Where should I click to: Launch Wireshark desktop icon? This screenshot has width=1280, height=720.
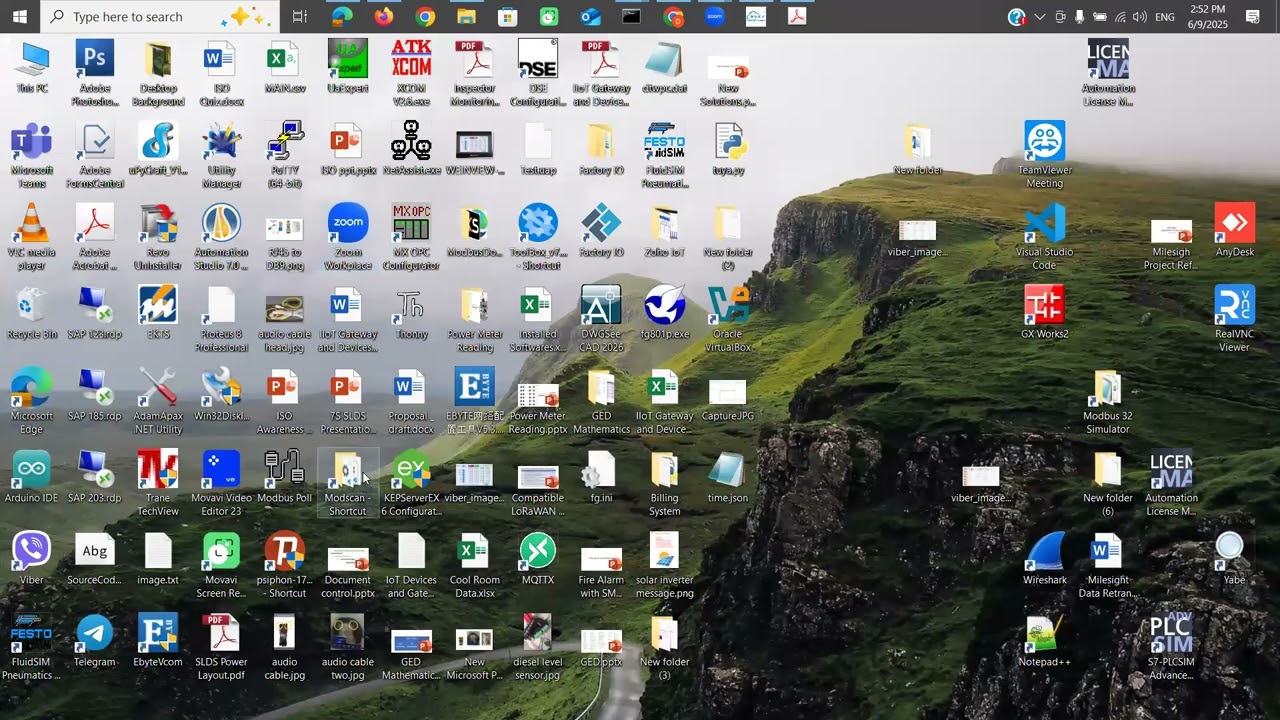(1044, 559)
